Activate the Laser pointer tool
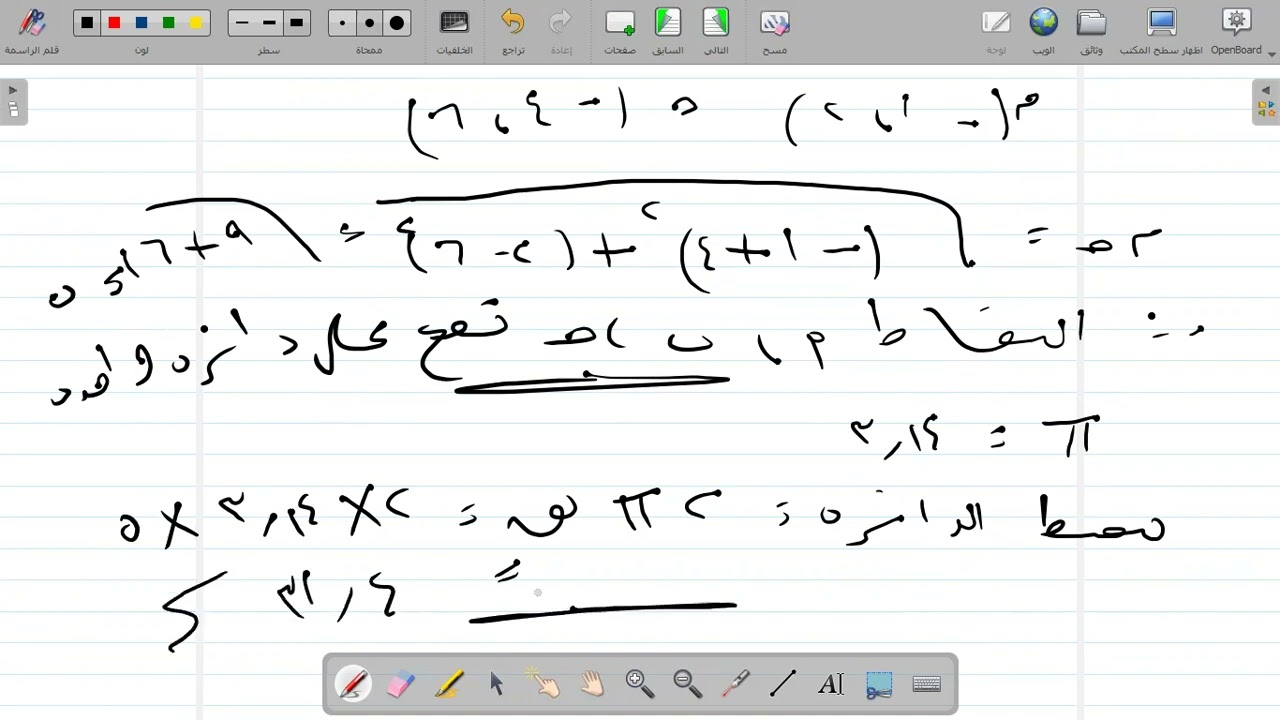This screenshot has width=1280, height=720. point(735,684)
